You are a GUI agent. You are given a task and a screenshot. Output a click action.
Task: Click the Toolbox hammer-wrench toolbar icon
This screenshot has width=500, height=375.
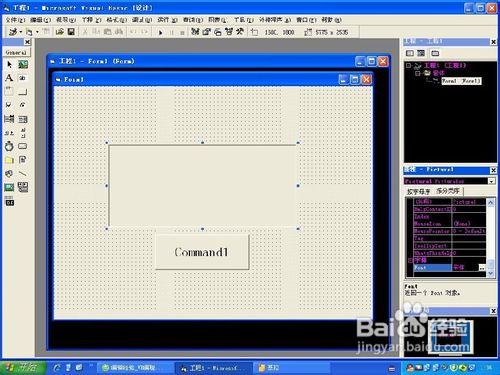point(240,32)
